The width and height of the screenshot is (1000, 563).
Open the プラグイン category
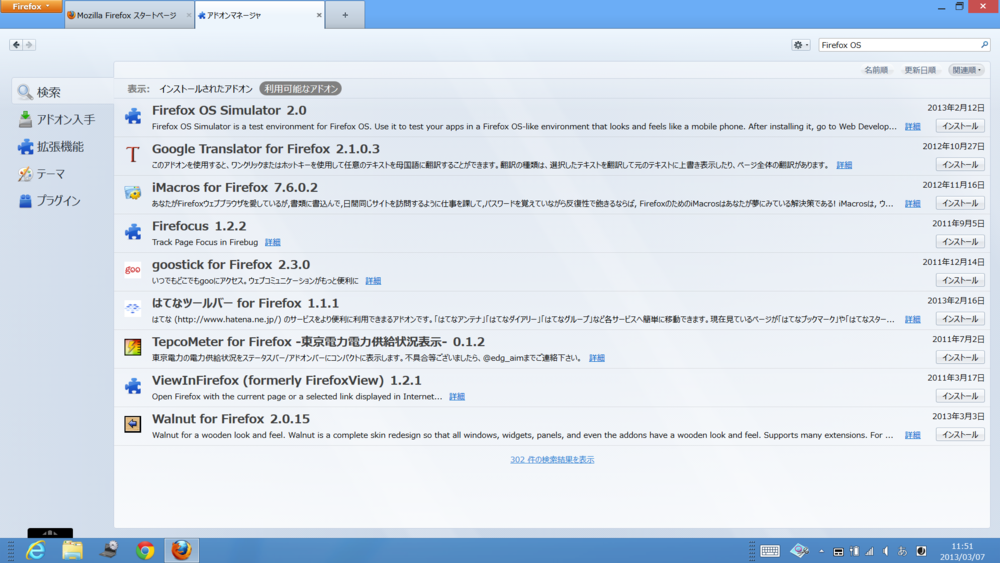(62, 201)
